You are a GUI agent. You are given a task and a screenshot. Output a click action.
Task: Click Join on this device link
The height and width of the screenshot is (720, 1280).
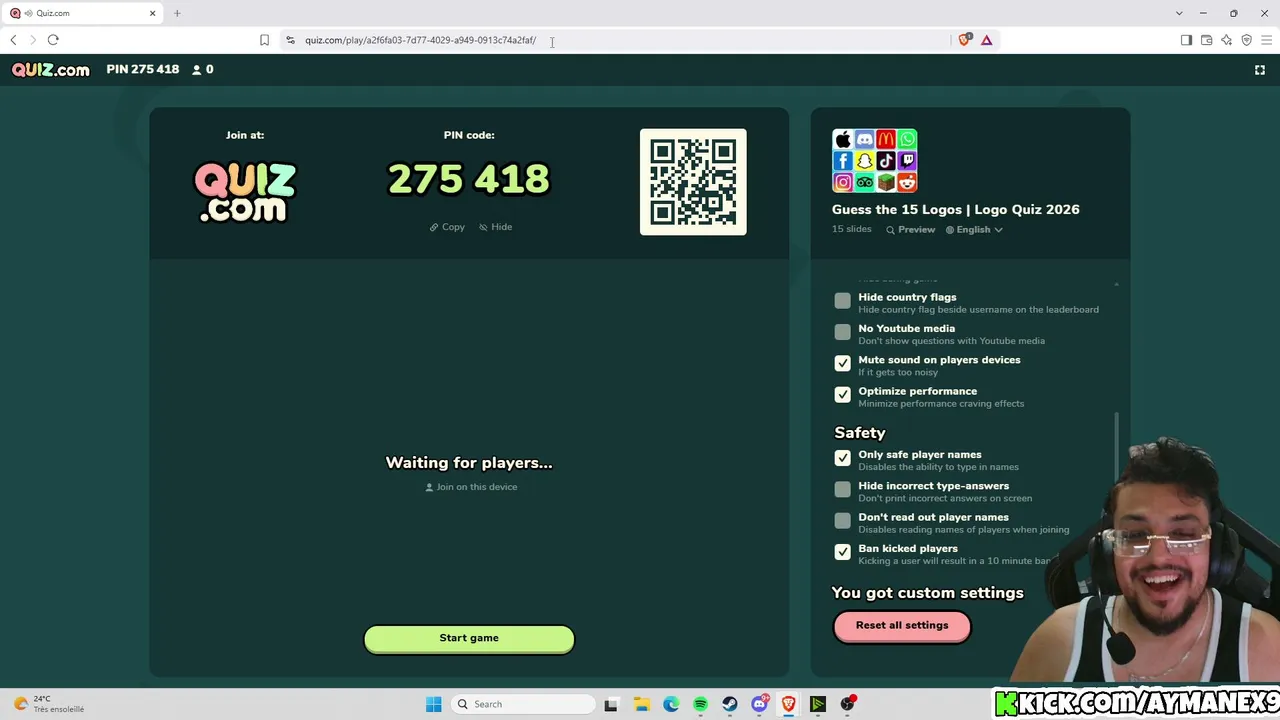[471, 487]
